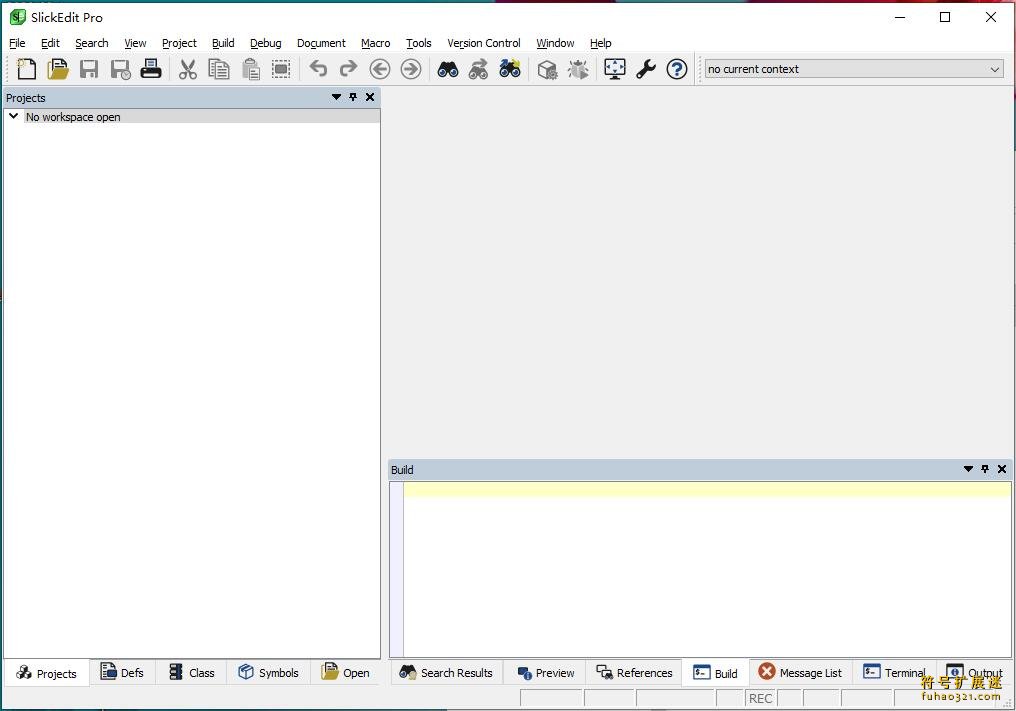This screenshot has height=711, width=1016.
Task: Click the Debug bug icon
Action: tap(578, 69)
